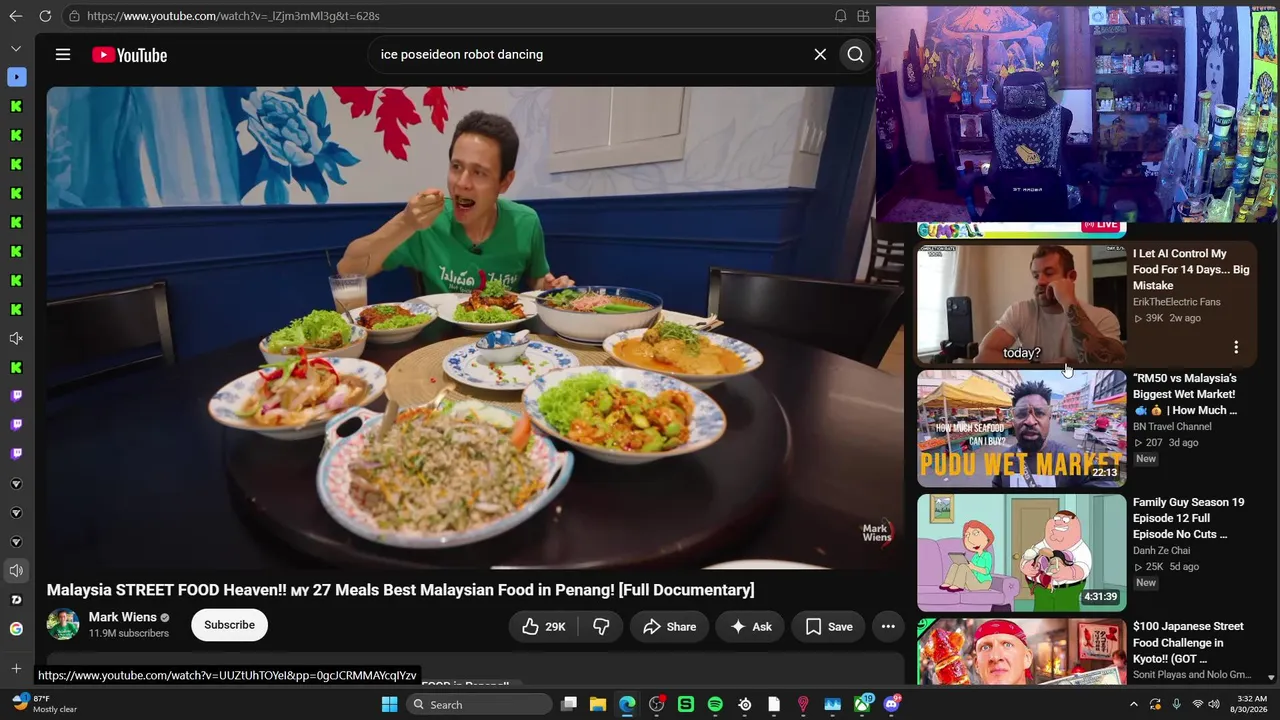The height and width of the screenshot is (720, 1280).
Task: Switch to the Google sidebar tab
Action: 16,629
